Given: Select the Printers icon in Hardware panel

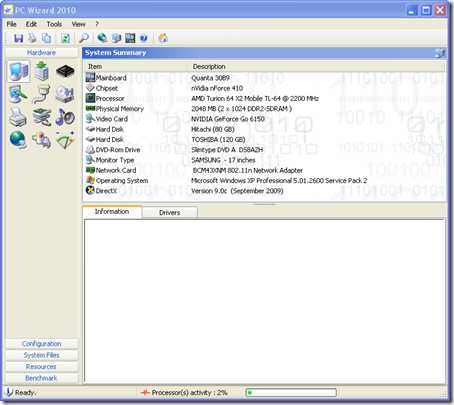Looking at the screenshot, I should pyautogui.click(x=18, y=117).
